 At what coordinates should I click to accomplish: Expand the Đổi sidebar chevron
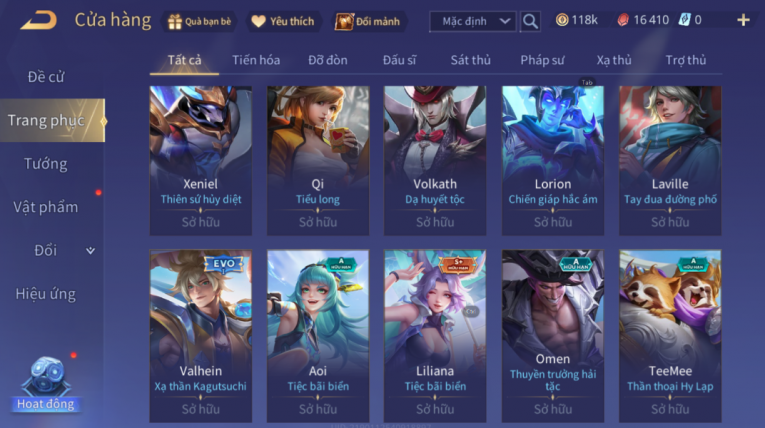click(90, 251)
